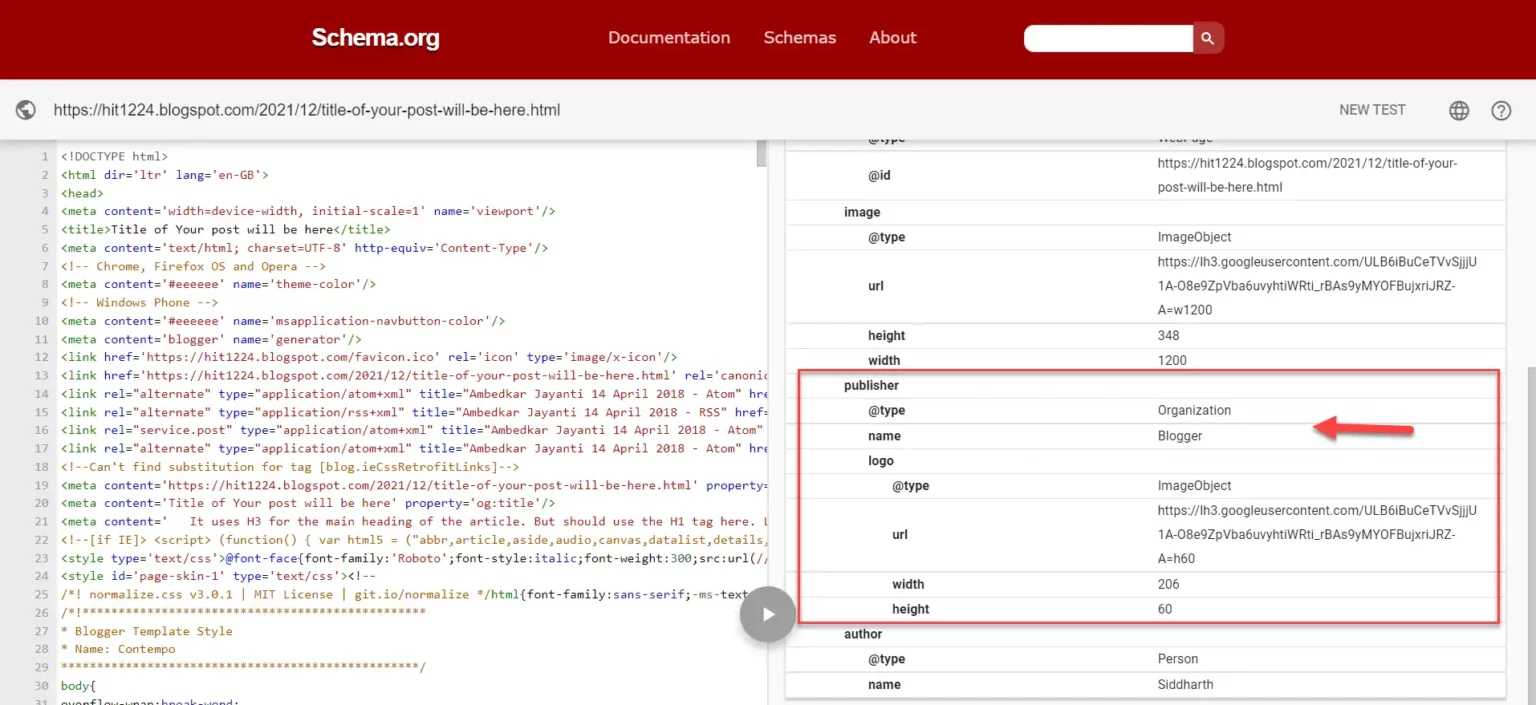Click the author name 'Siddharth'
Screen dimensions: 1536x705
click(1185, 685)
